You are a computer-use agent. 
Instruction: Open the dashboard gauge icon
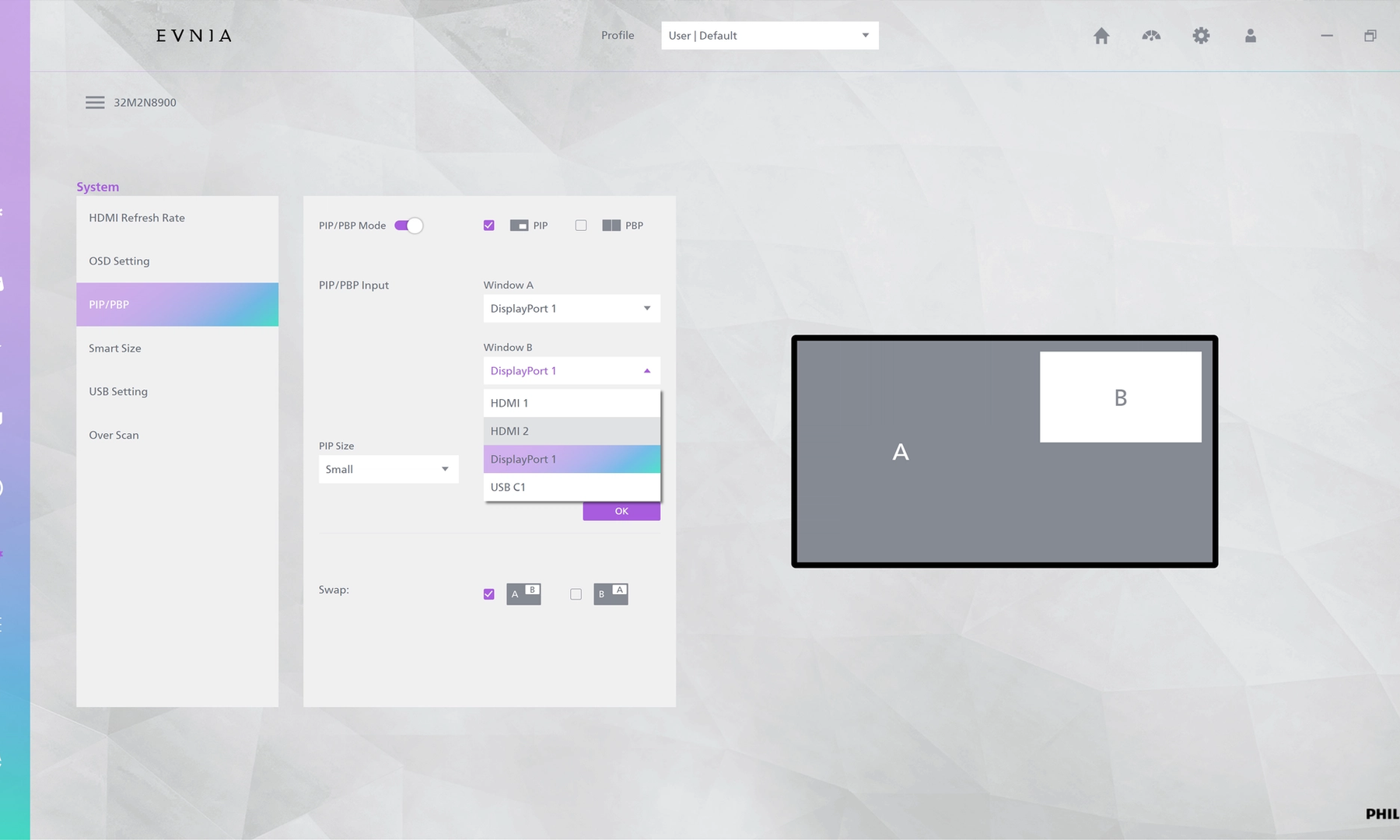click(x=1151, y=36)
